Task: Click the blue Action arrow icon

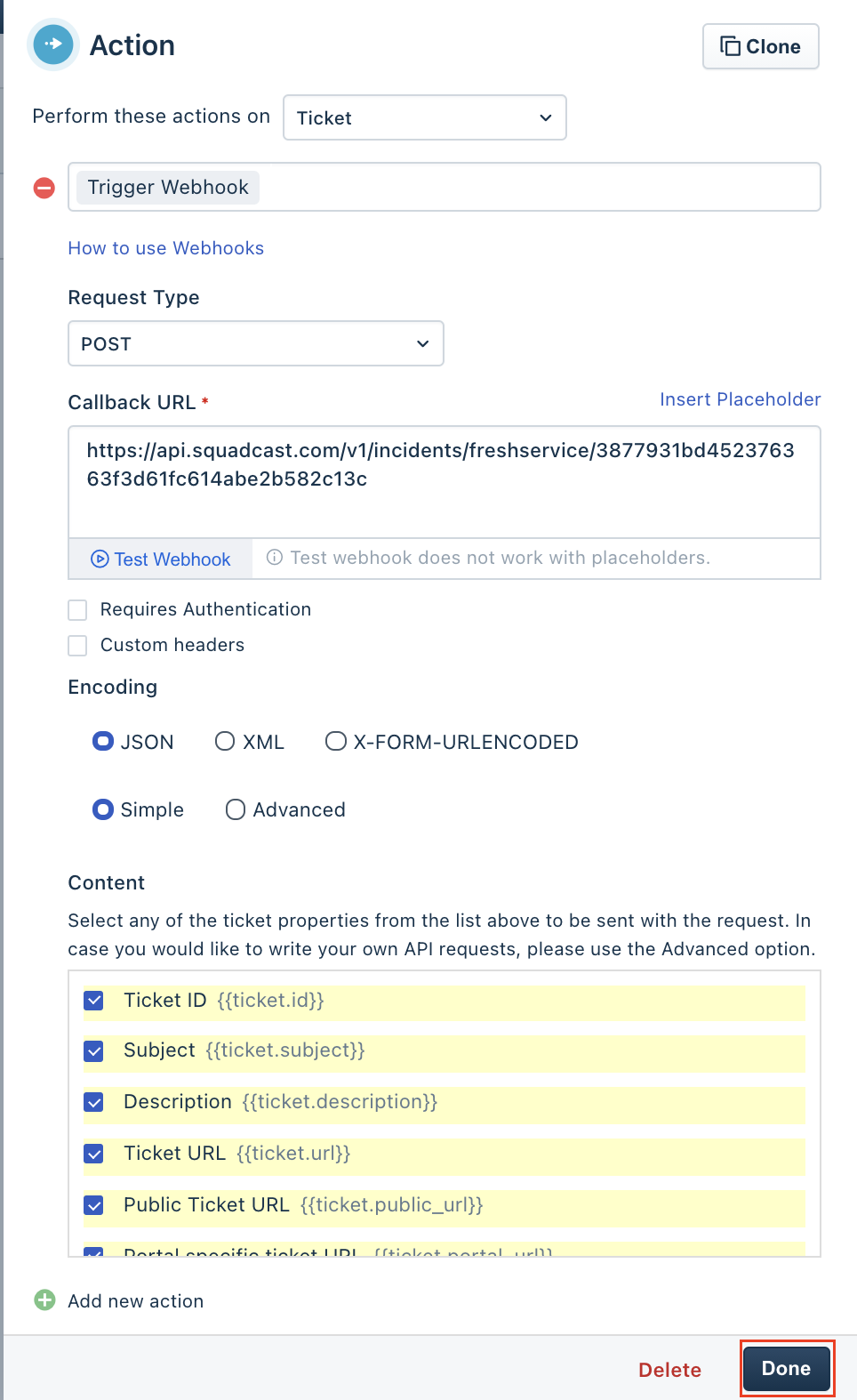Action: (52, 44)
